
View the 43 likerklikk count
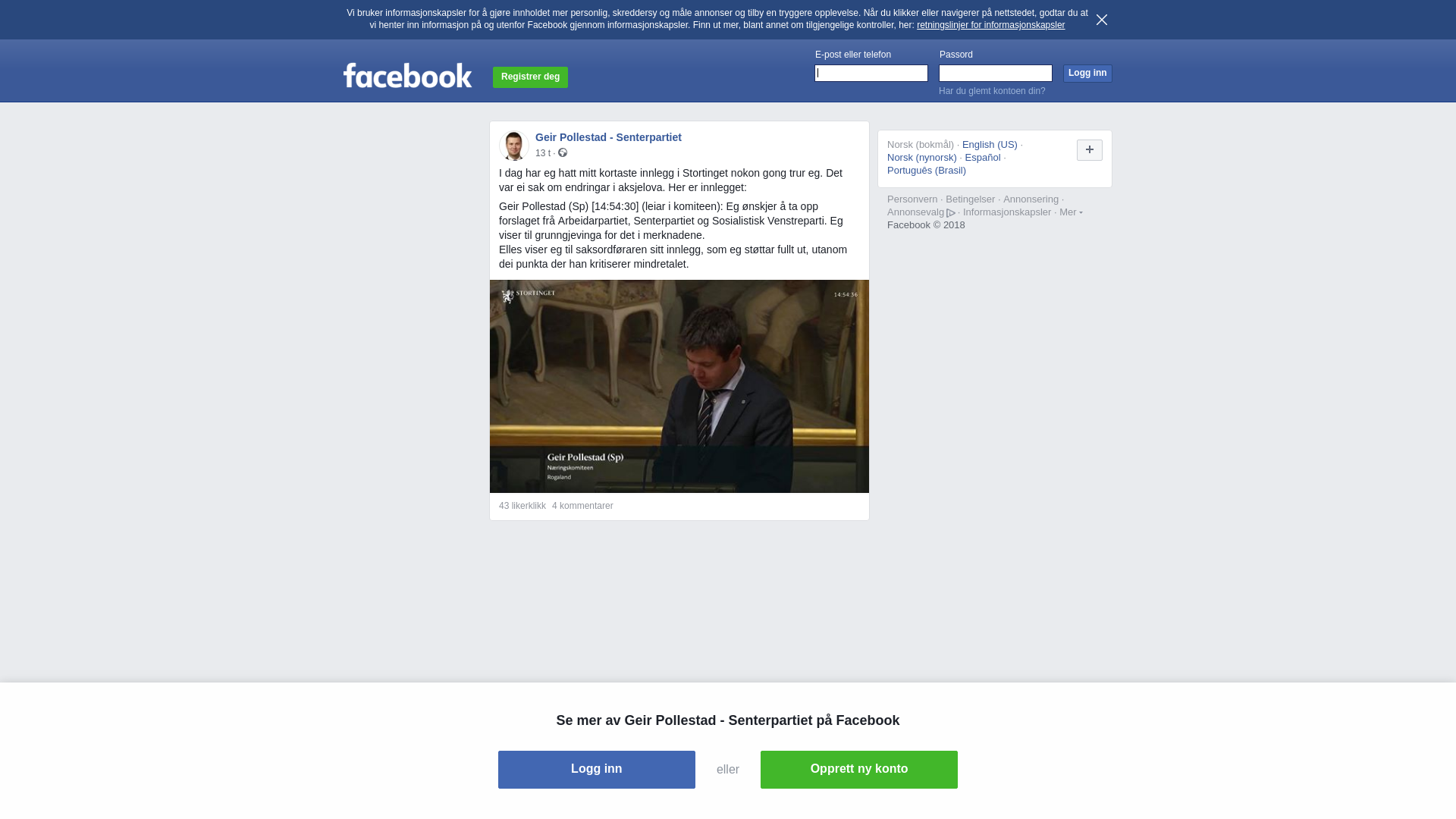tap(522, 506)
